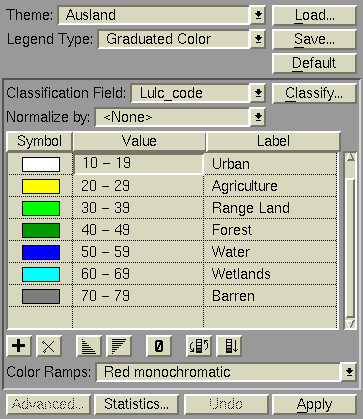
Task: Delete selected class with X icon
Action: coord(49,346)
